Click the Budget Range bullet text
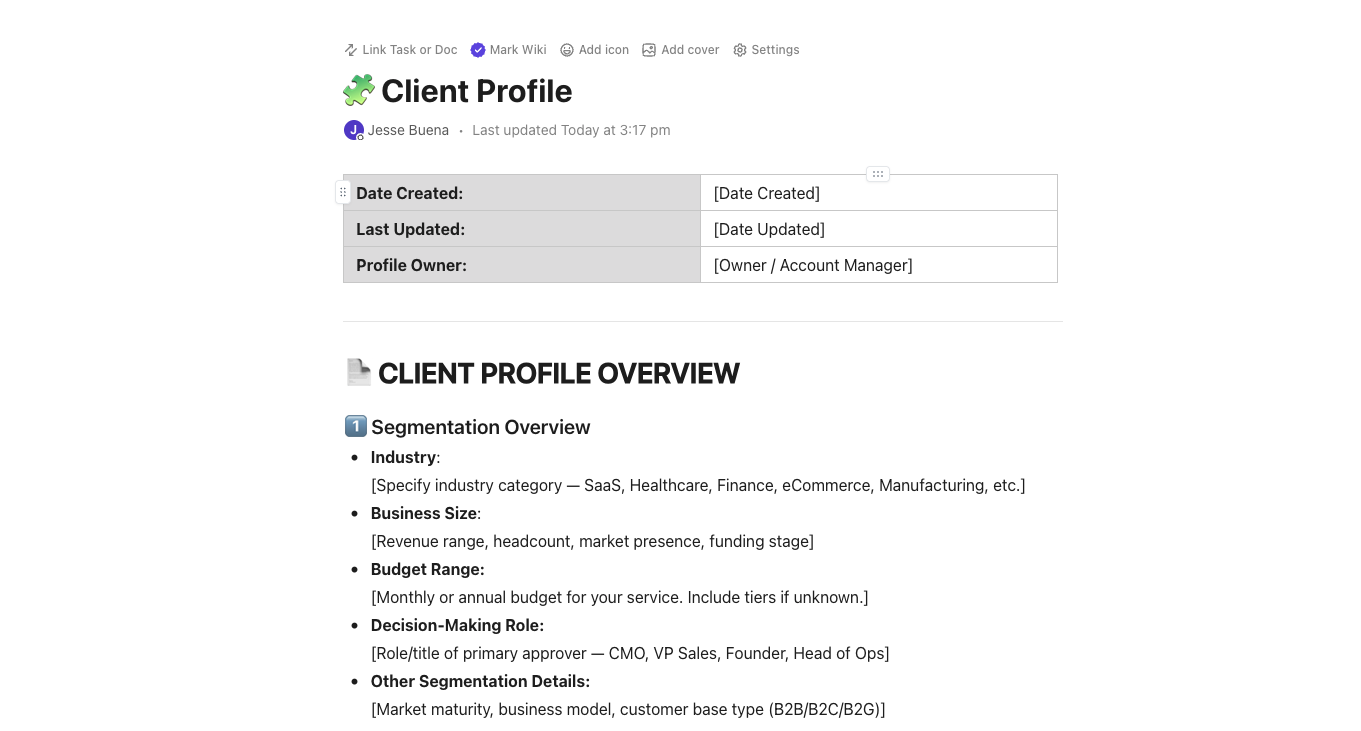Viewport: 1361px width, 731px height. (428, 569)
